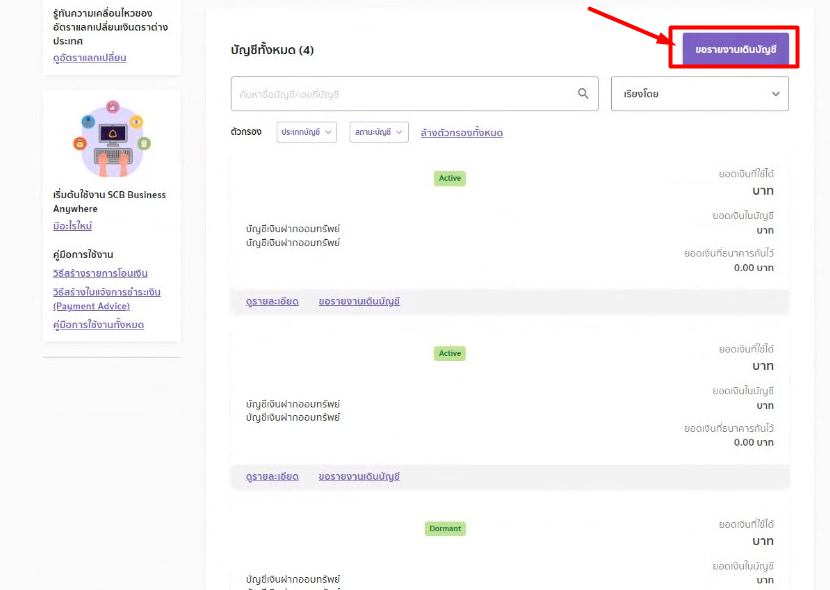Click เริ่มต้นใช้งาน SCB Business Anywhere text
The height and width of the screenshot is (590, 830).
[x=109, y=202]
